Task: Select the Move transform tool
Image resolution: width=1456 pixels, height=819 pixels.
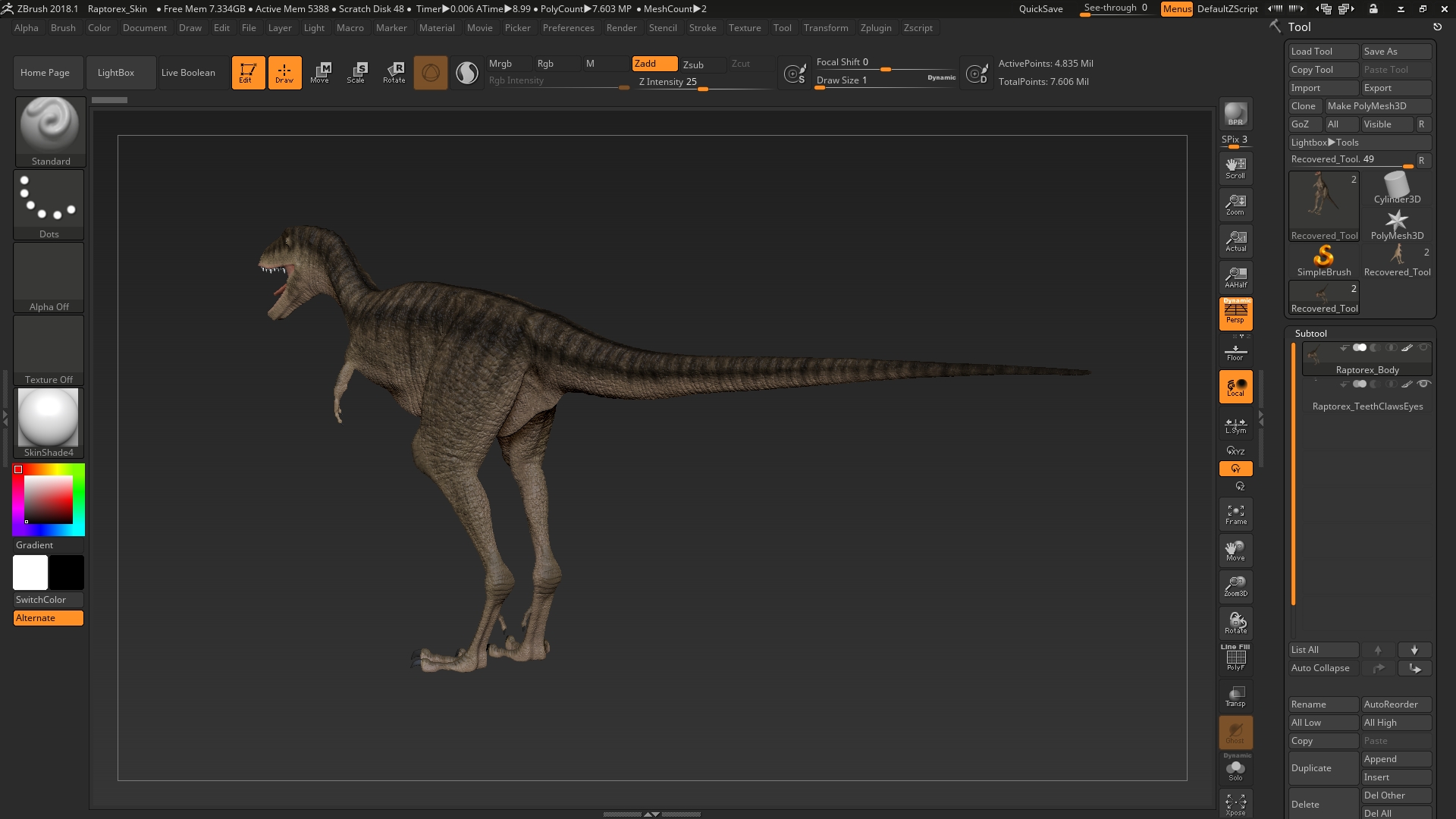Action: 320,73
